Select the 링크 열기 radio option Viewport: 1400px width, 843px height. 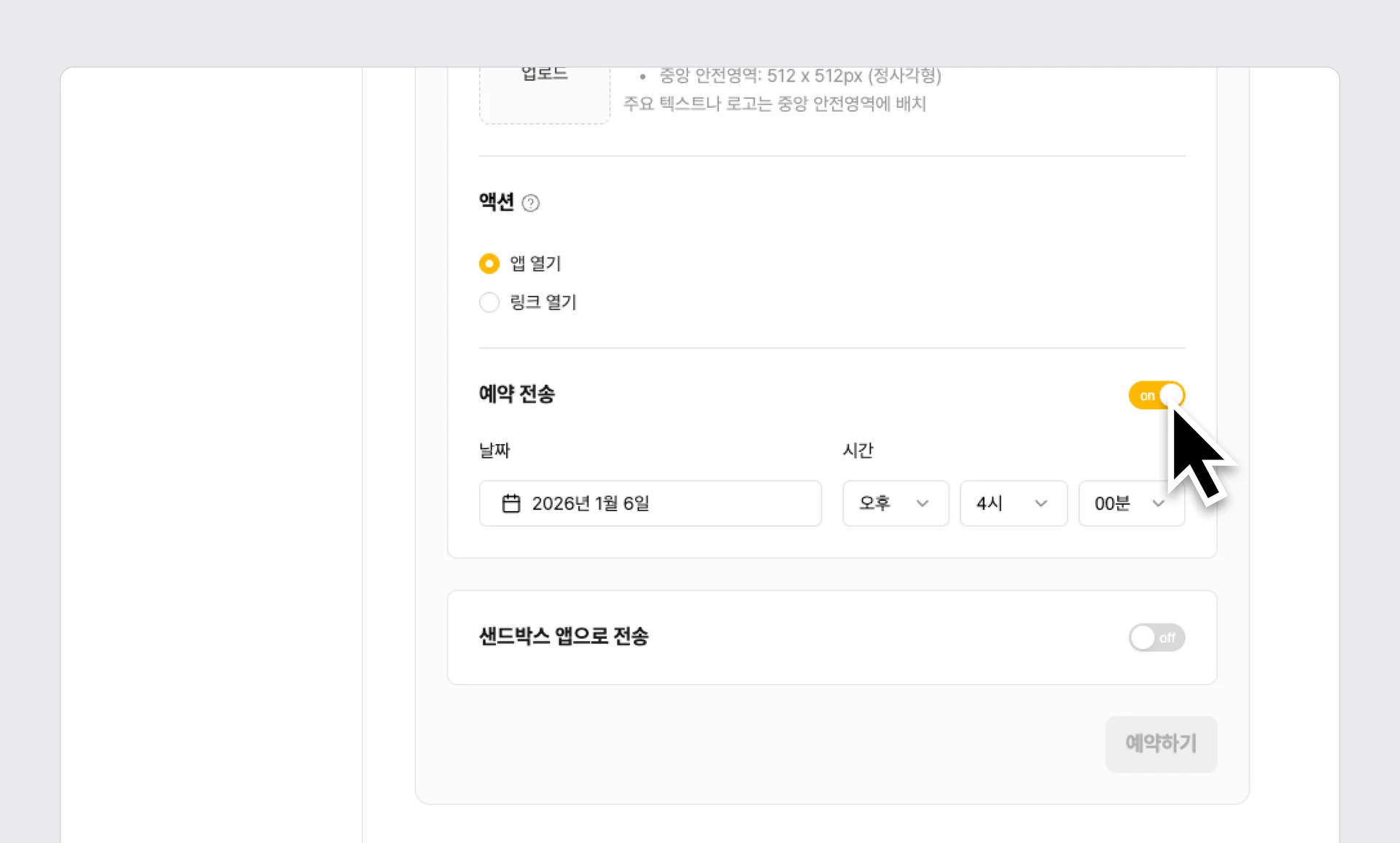pyautogui.click(x=489, y=302)
